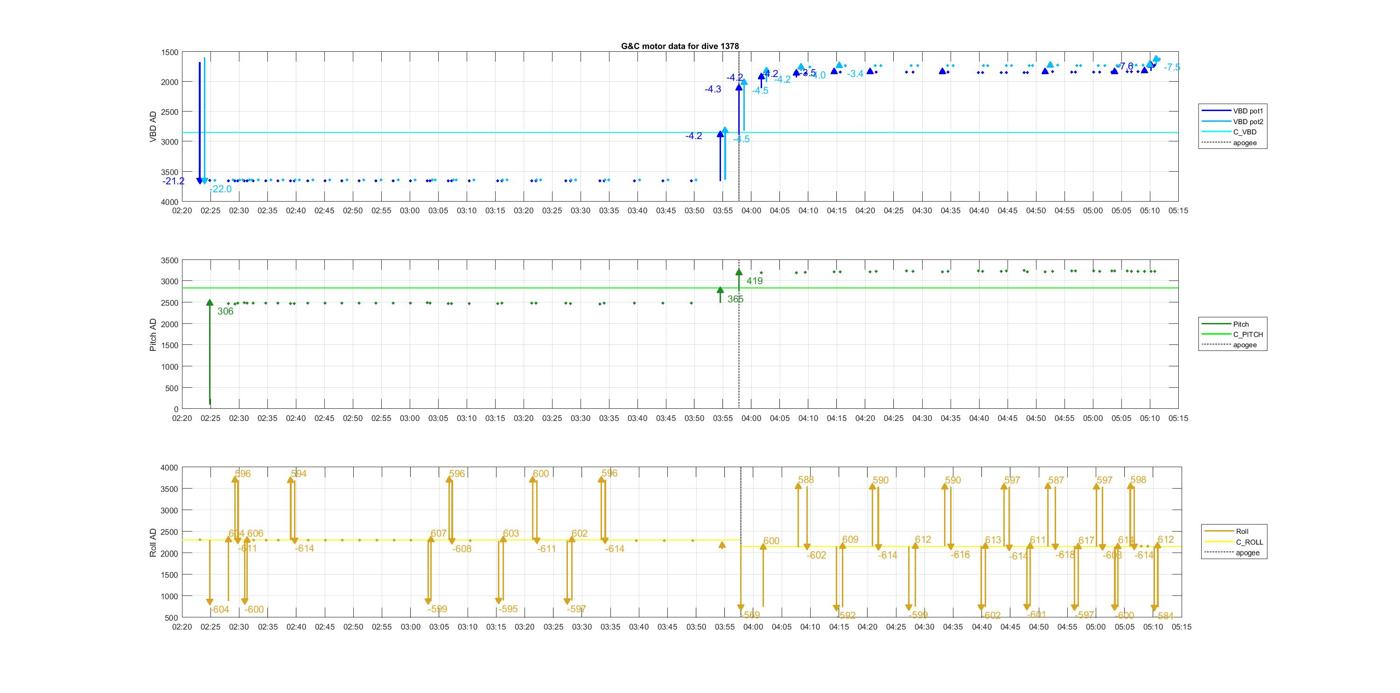Screen dimensions: 1400x693
Task: Click the '-618' roll data label
Action: 1065,555
